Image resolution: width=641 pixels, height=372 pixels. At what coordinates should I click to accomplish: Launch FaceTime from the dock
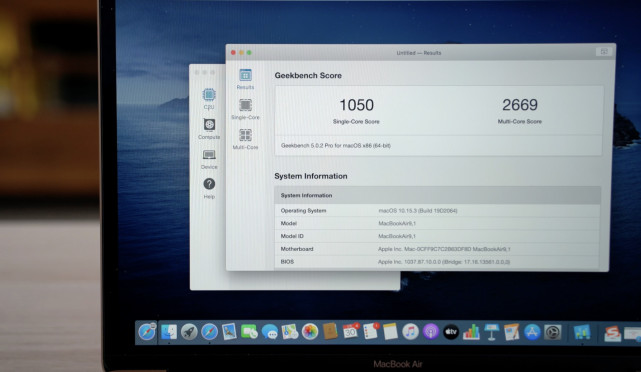tap(249, 332)
